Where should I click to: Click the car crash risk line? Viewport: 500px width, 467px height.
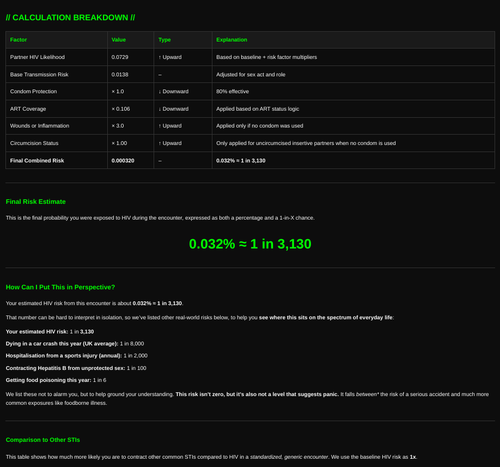point(75,344)
